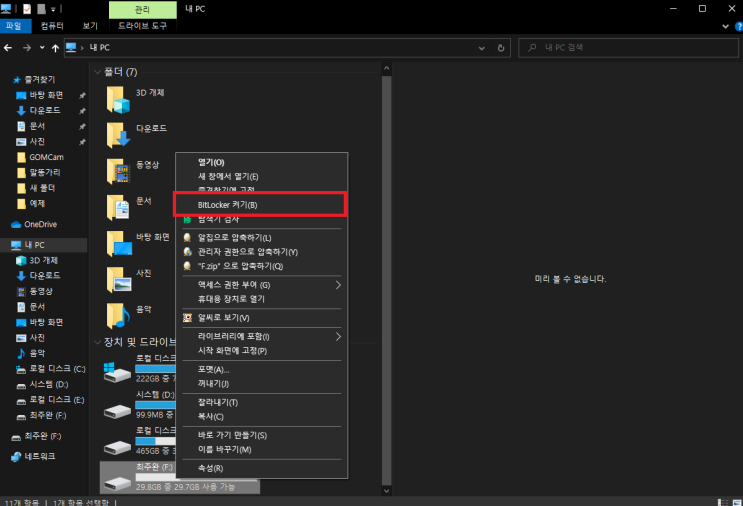Switch to details view icon in status bar
Screen dimensions: 743x506
click(x=723, y=502)
